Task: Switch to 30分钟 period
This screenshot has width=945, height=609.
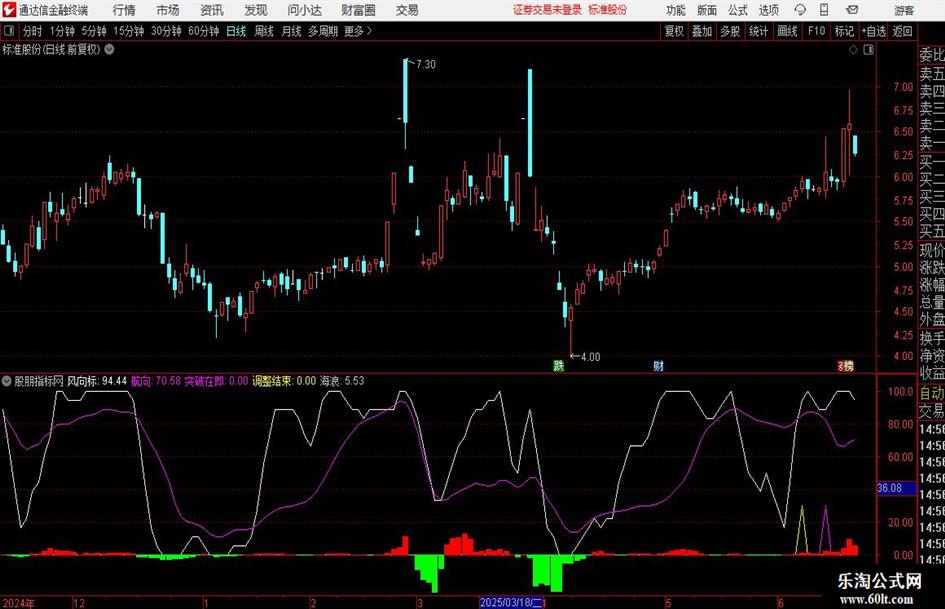Action: coord(166,31)
